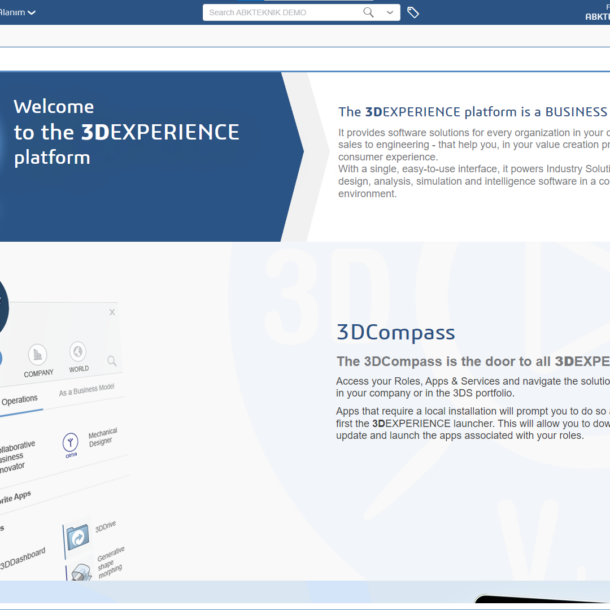
Task: Click the 3DCompass heading
Action: point(396,333)
